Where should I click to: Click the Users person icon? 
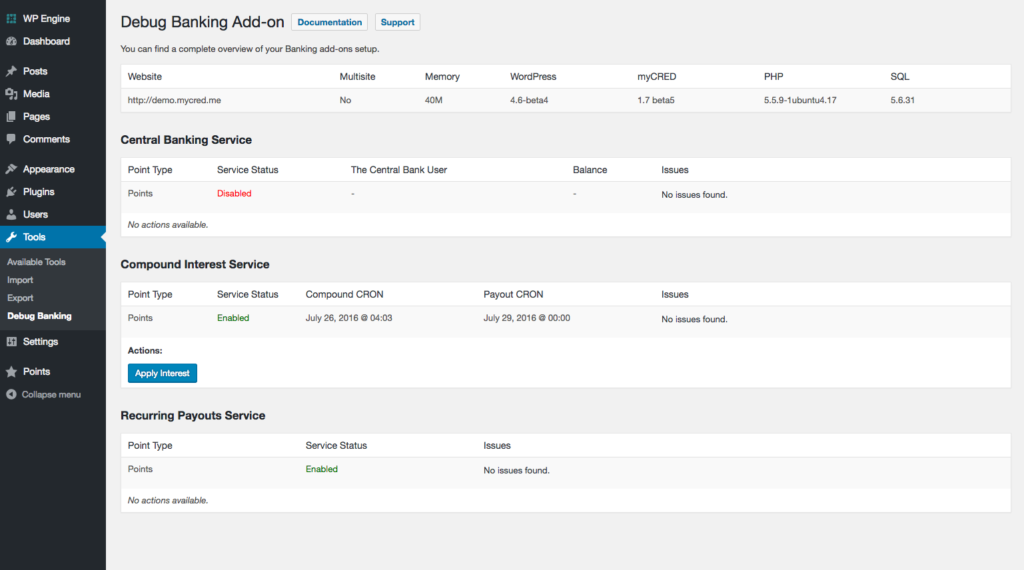click(x=11, y=214)
